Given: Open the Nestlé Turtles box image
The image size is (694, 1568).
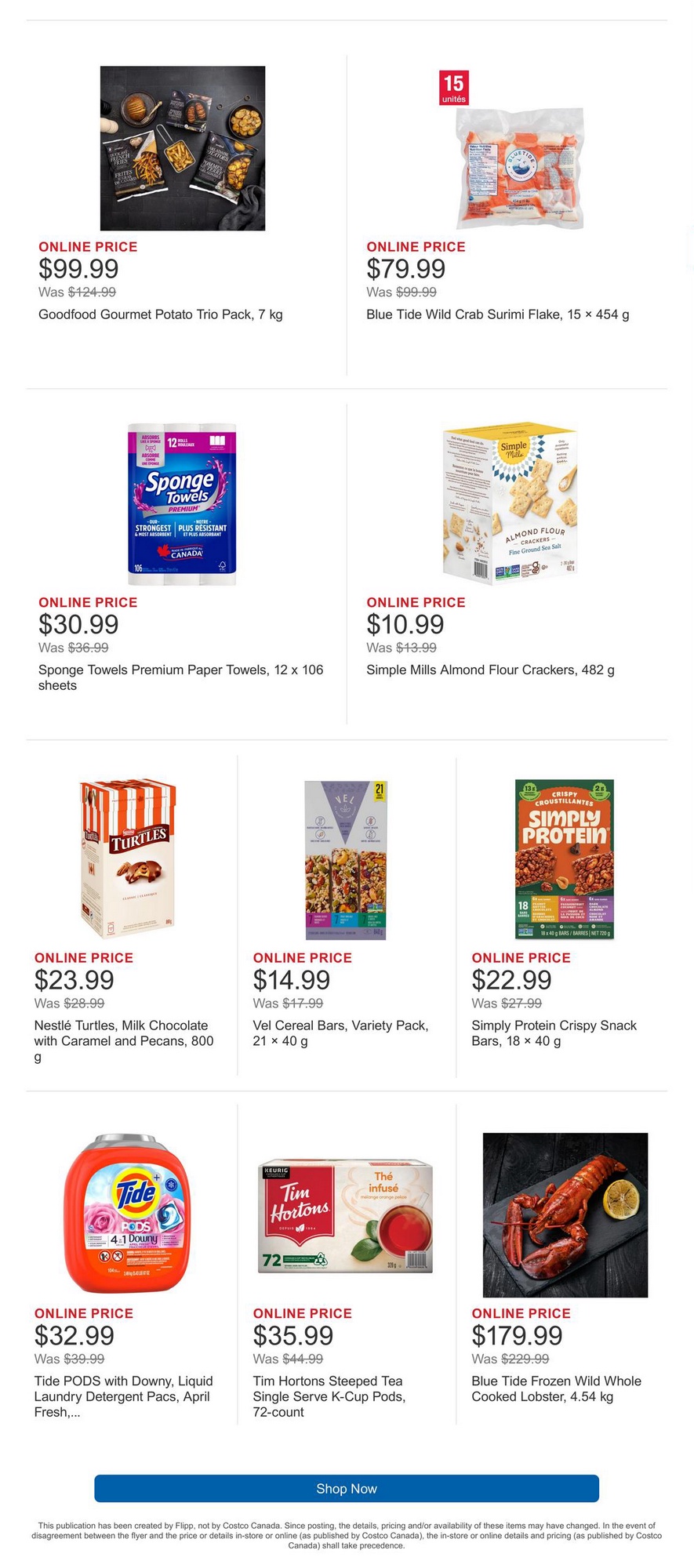Looking at the screenshot, I should pyautogui.click(x=129, y=859).
